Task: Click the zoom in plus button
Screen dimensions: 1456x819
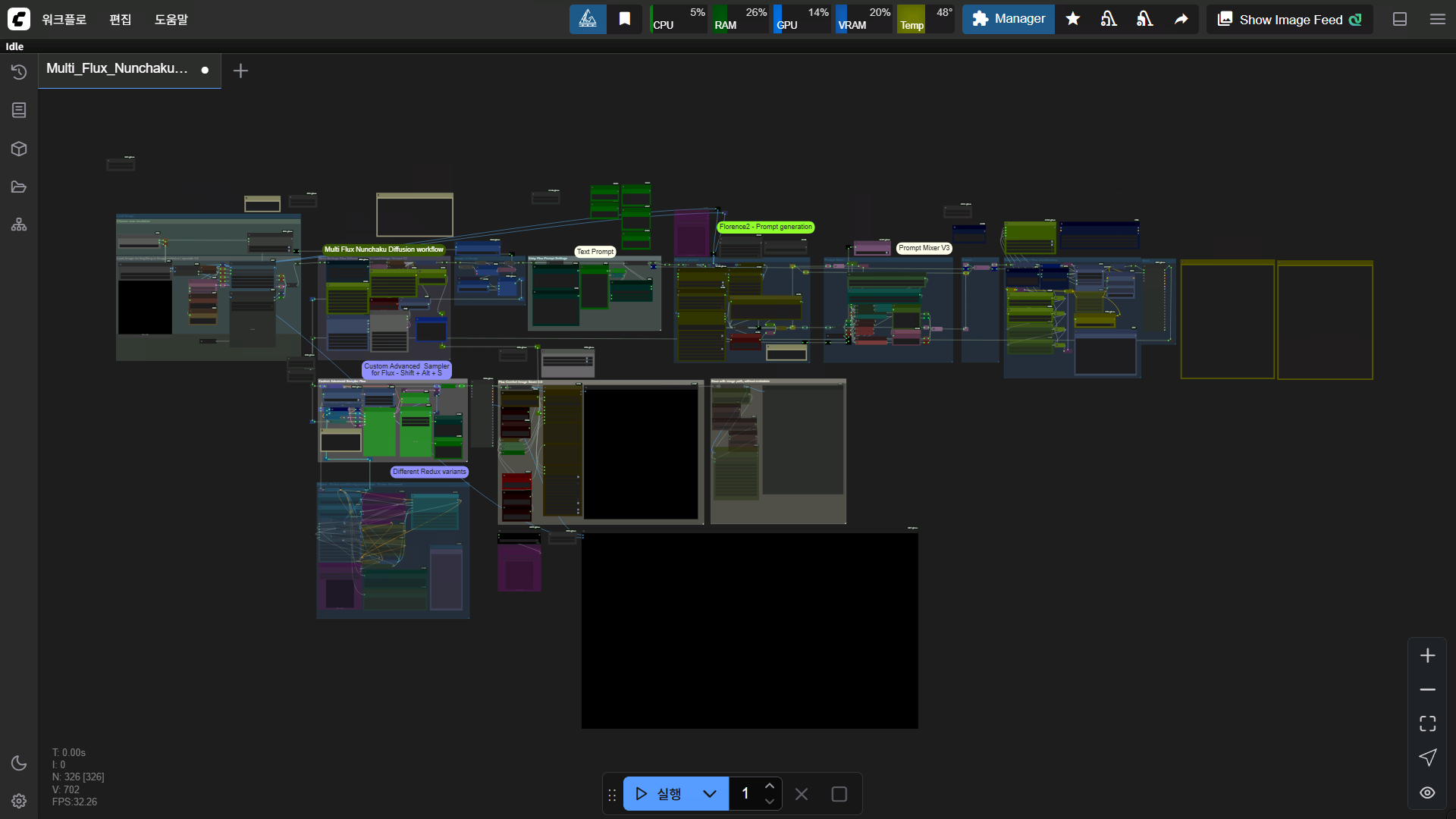Action: 1427,655
